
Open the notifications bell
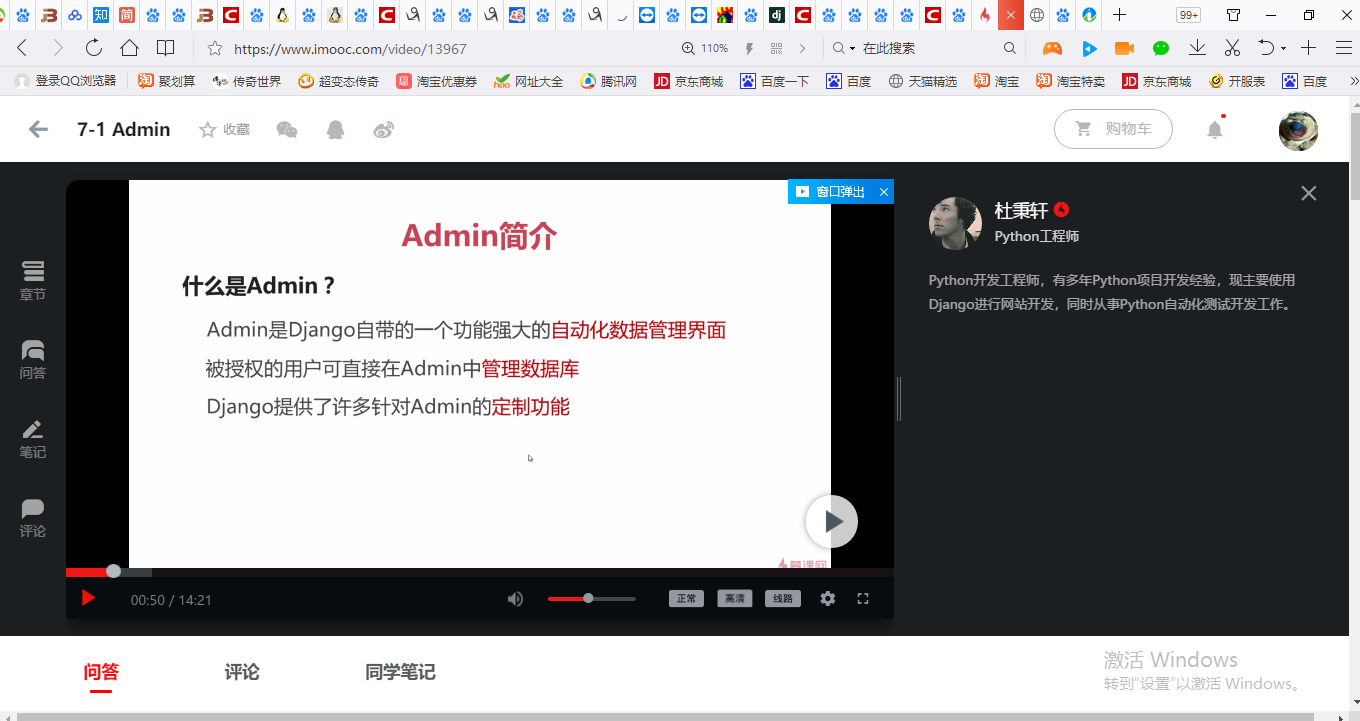(x=1215, y=129)
